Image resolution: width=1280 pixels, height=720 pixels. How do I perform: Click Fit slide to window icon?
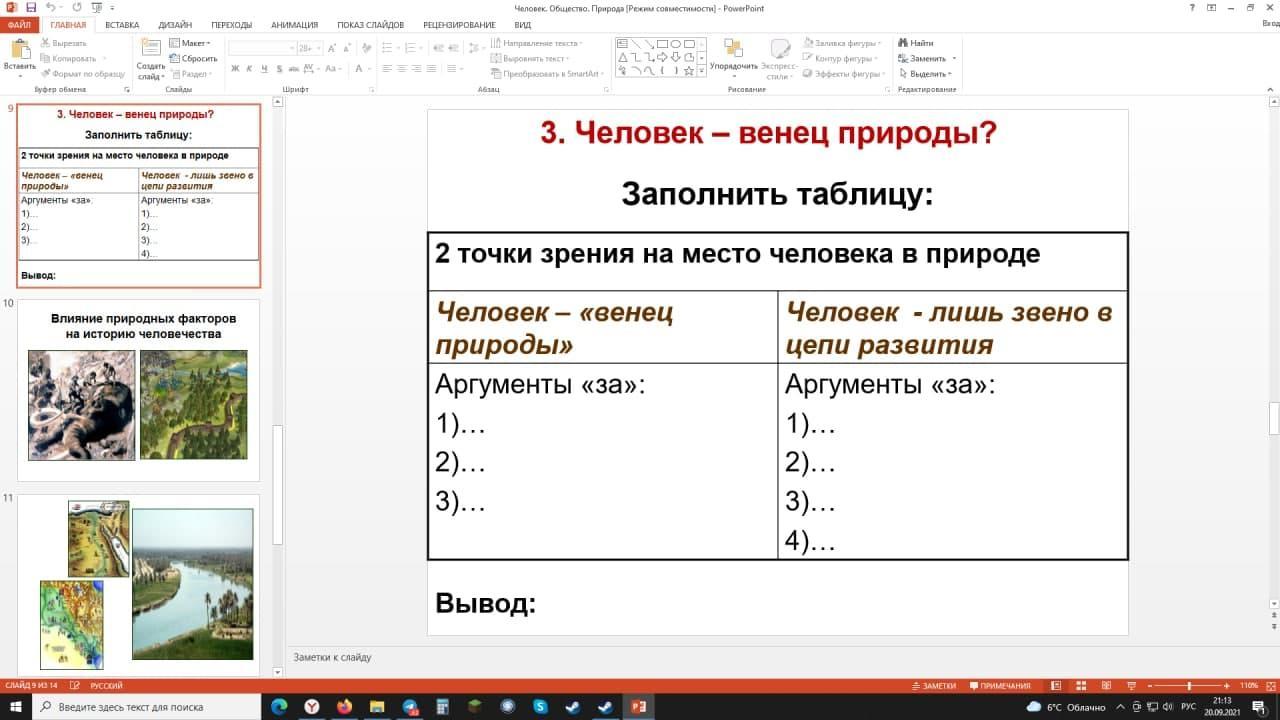pyautogui.click(x=1270, y=686)
